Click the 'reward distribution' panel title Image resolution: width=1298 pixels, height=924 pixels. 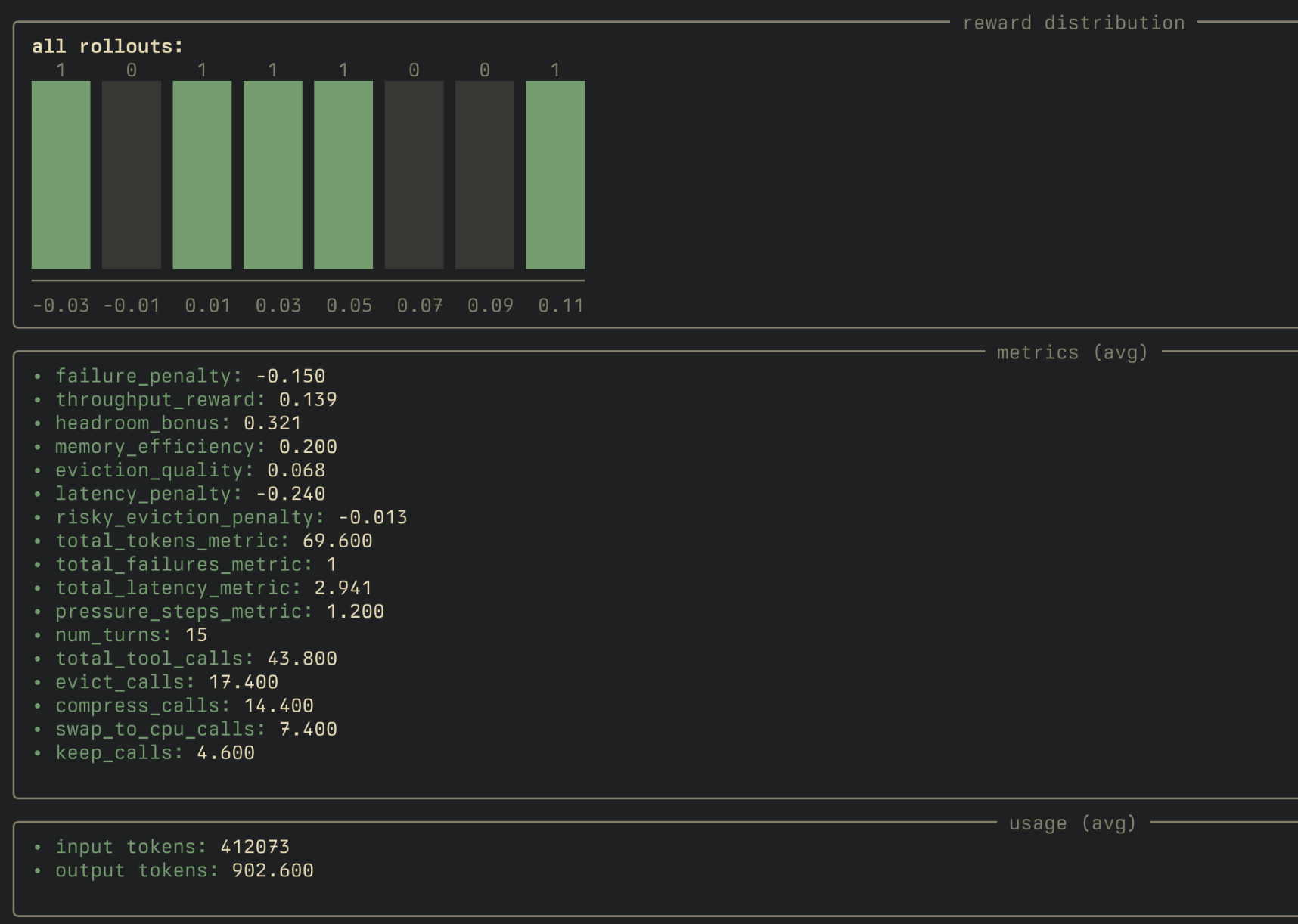1073,23
